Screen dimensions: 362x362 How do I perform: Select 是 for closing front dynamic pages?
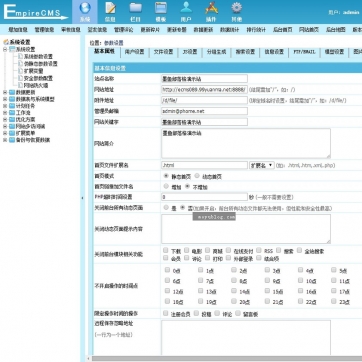[x=166, y=207]
